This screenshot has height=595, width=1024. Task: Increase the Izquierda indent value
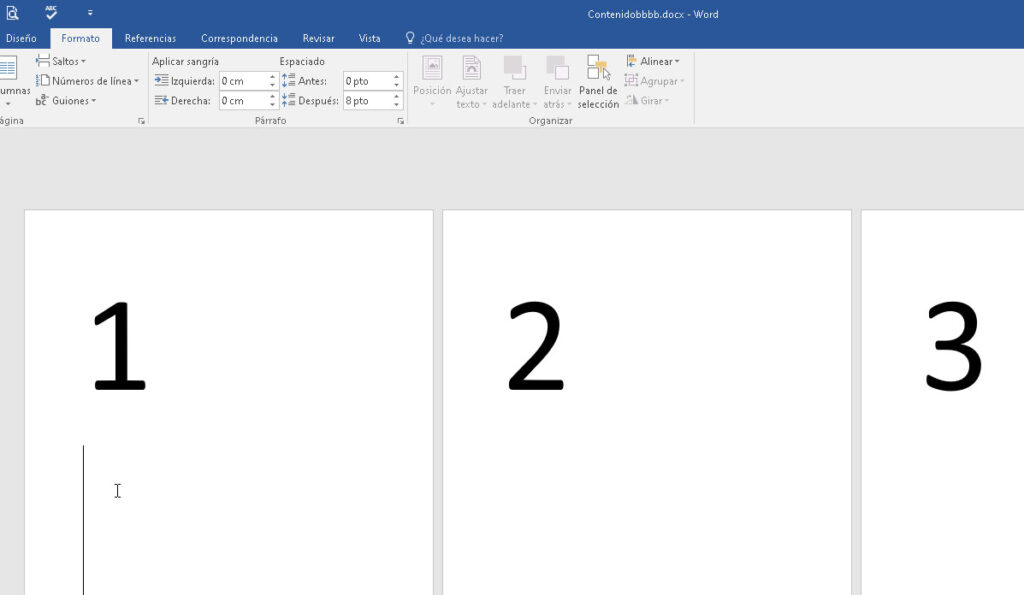click(271, 76)
